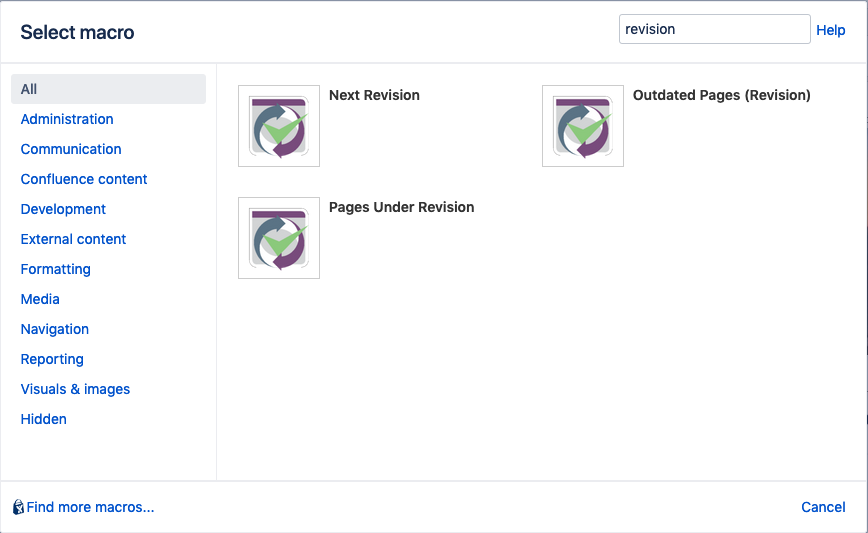Select the Next Revision macro icon
Image resolution: width=868 pixels, height=533 pixels.
click(279, 126)
